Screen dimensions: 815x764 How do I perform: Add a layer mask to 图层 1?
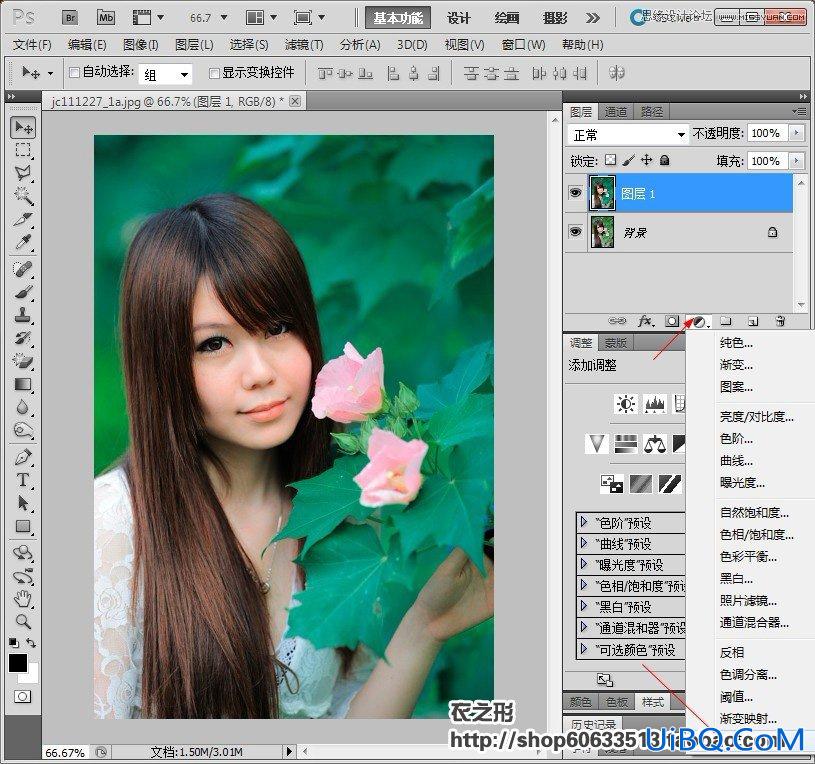pyautogui.click(x=672, y=321)
